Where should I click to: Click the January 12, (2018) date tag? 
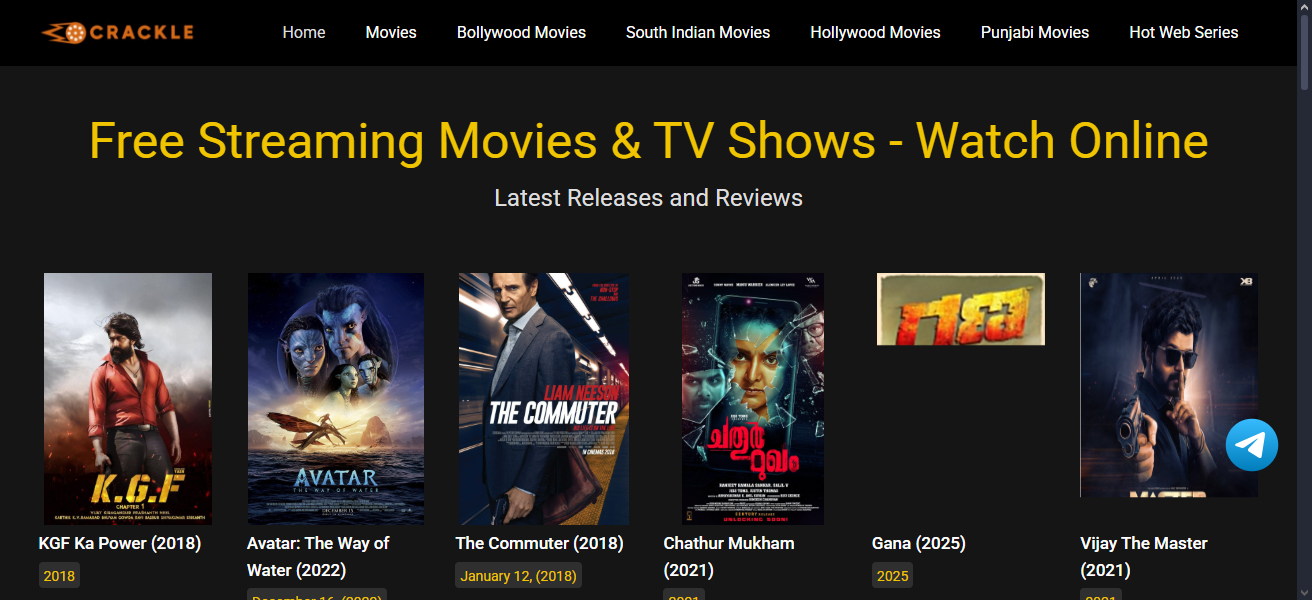(518, 576)
